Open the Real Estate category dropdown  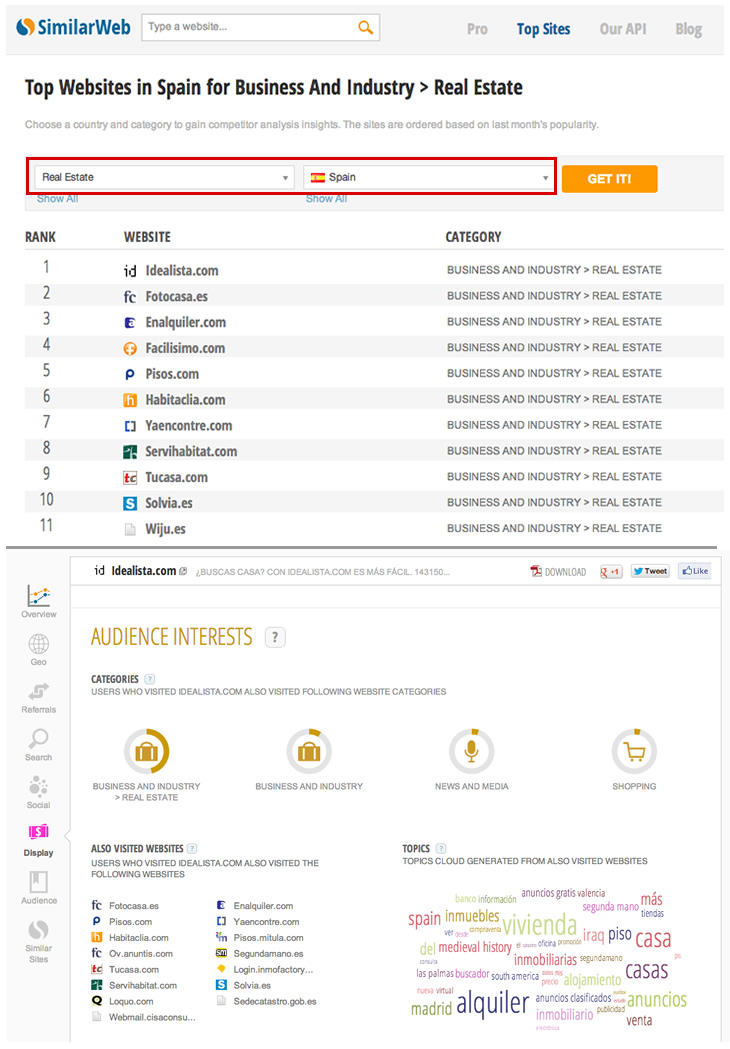164,177
